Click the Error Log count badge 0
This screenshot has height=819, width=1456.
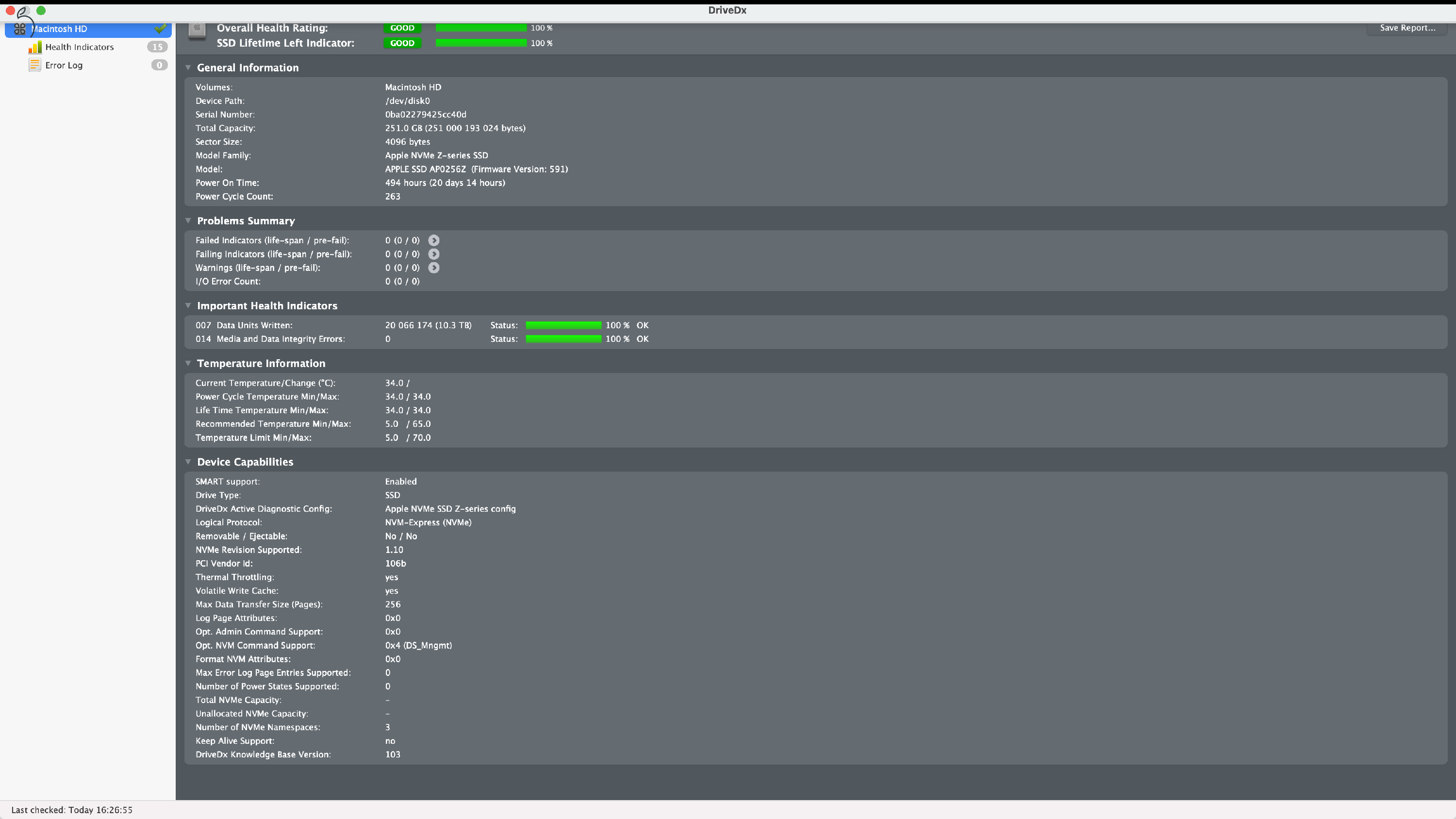tap(159, 65)
